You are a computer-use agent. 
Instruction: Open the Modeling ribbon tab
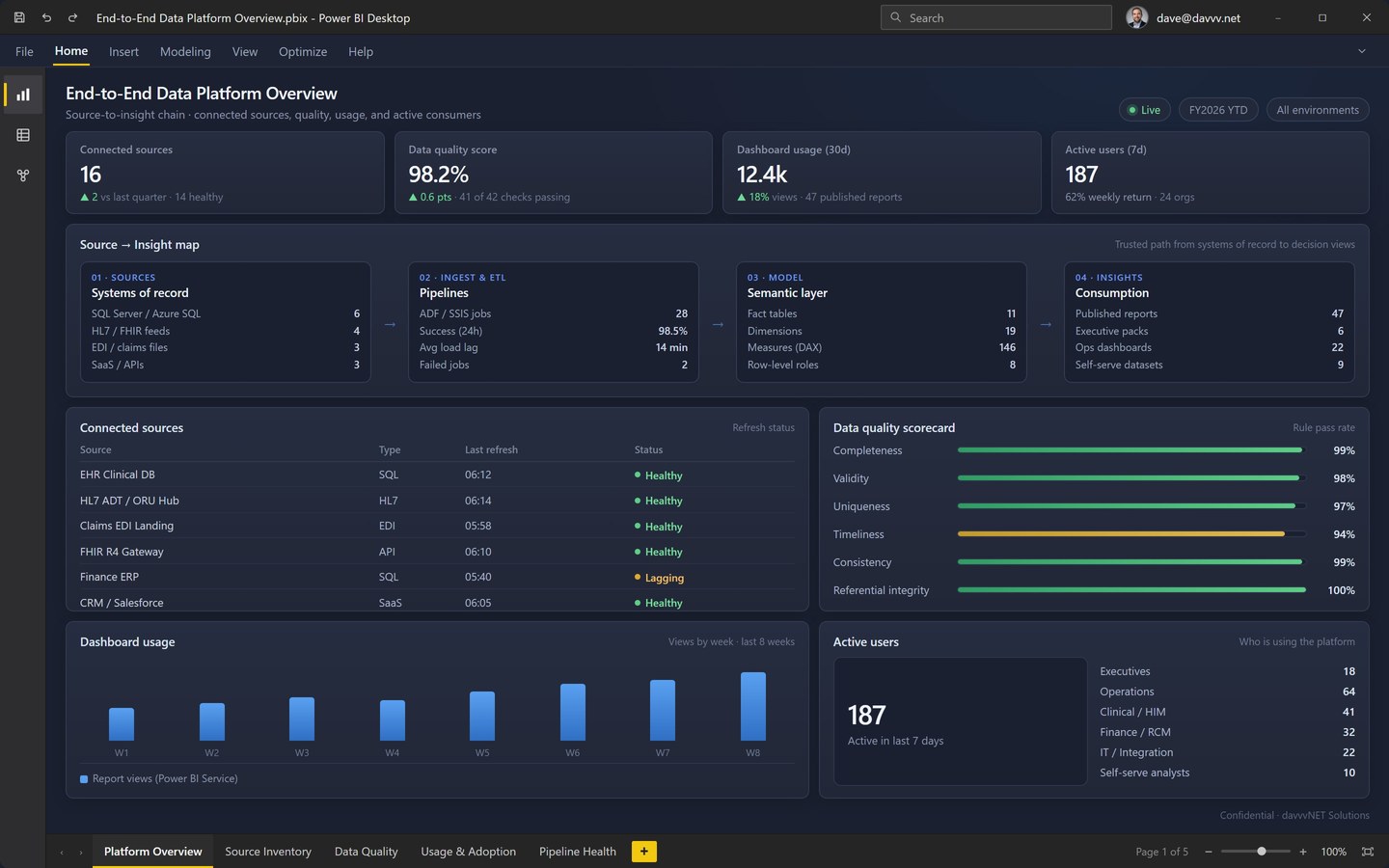(x=185, y=51)
